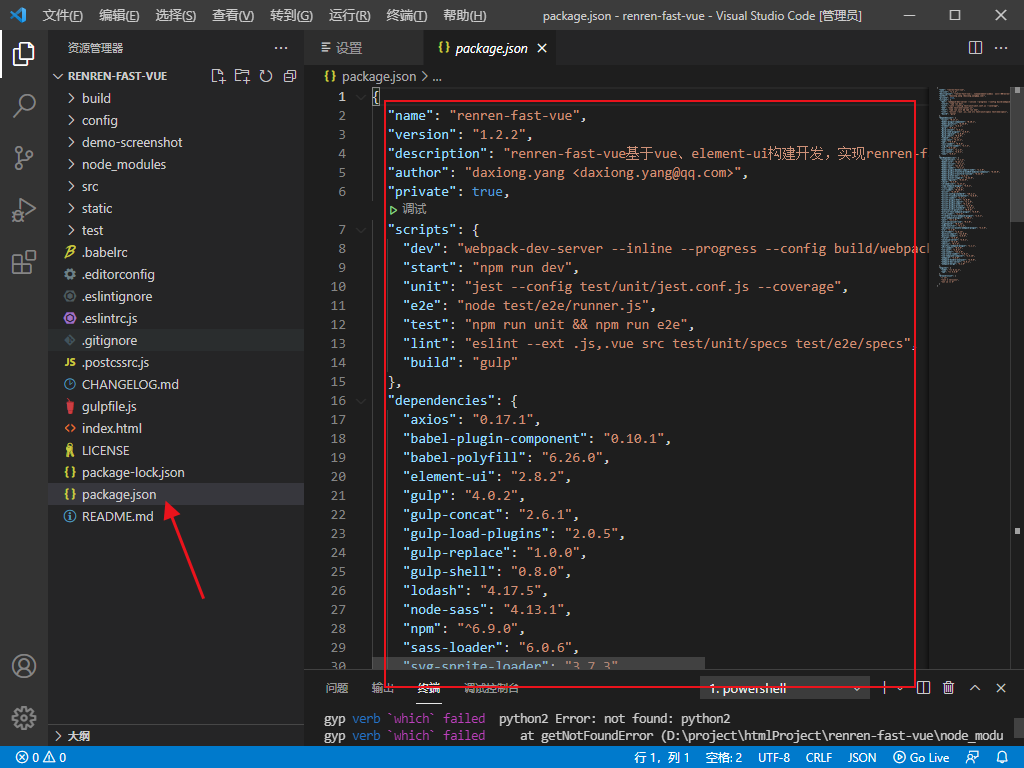Open the Extensions view icon
This screenshot has height=768, width=1024.
point(24,263)
